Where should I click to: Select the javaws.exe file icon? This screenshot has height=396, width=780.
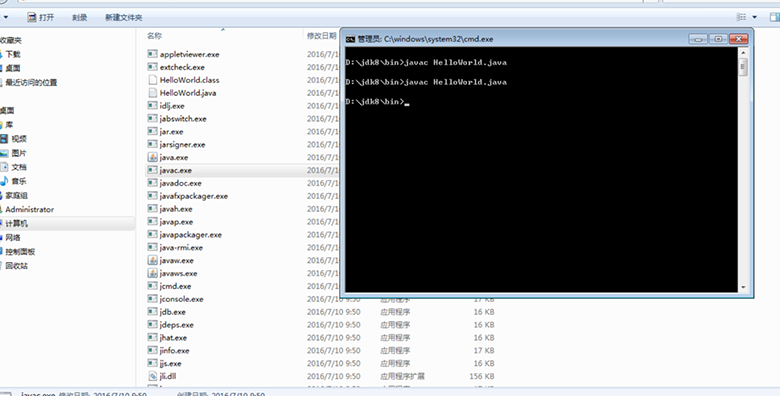click(152, 273)
